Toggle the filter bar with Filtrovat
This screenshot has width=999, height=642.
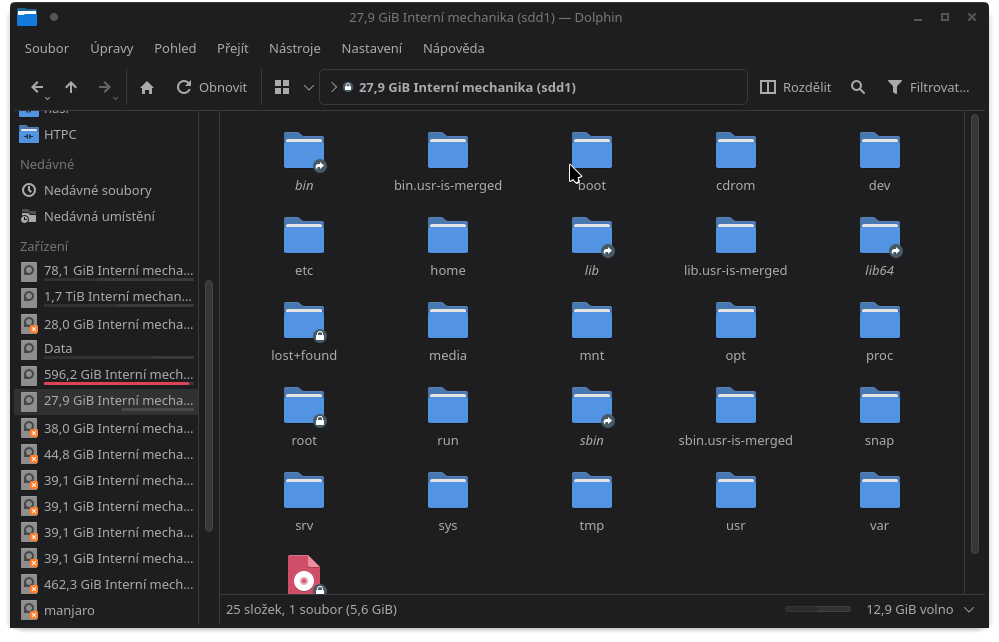point(929,87)
